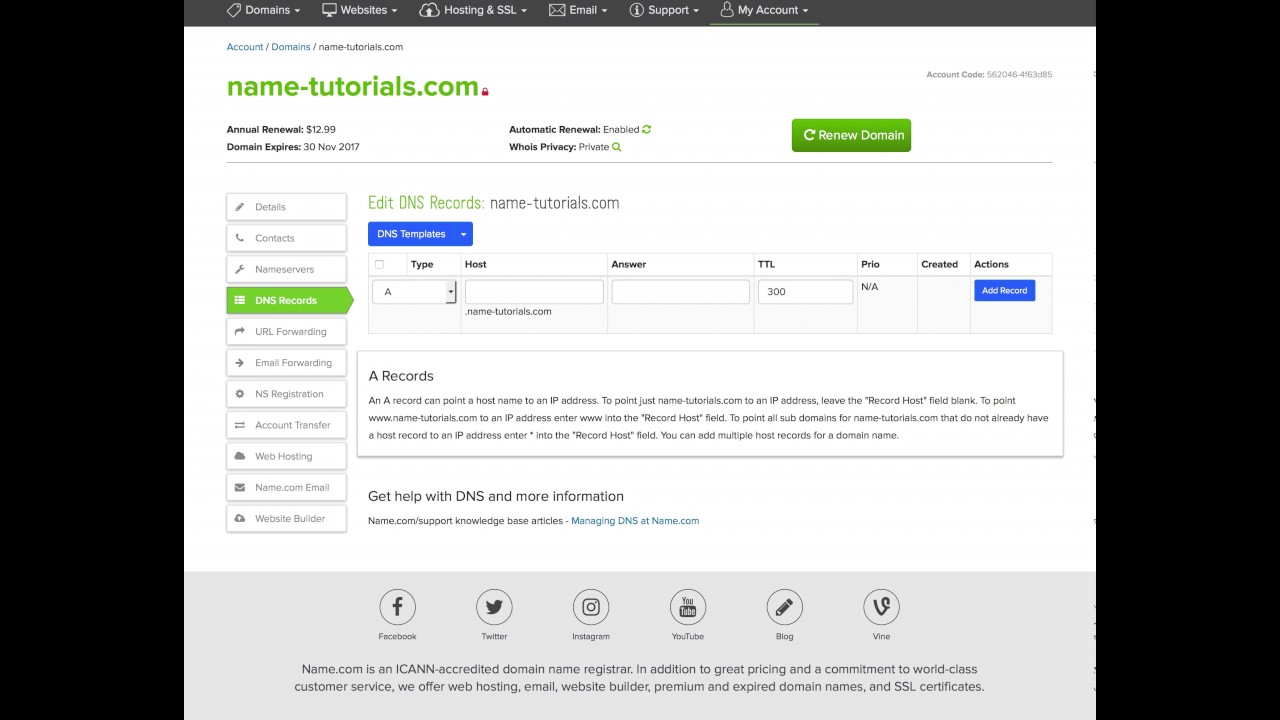Open the Name.com Email sidebar tab
This screenshot has height=720, width=1280.
[287, 487]
